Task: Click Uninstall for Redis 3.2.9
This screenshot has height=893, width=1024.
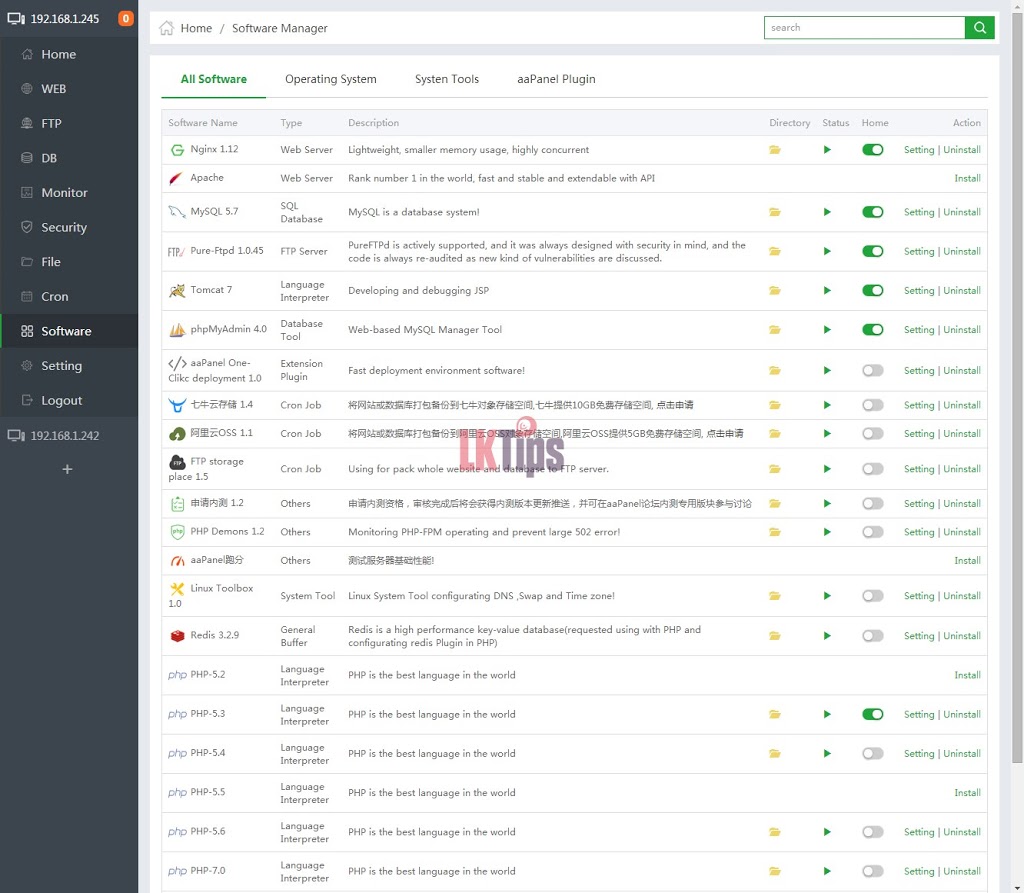Action: (962, 636)
